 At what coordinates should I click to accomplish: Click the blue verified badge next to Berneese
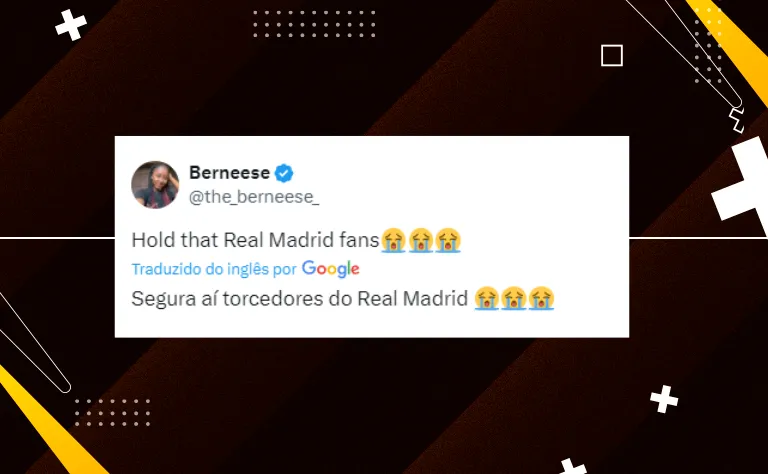coord(284,173)
